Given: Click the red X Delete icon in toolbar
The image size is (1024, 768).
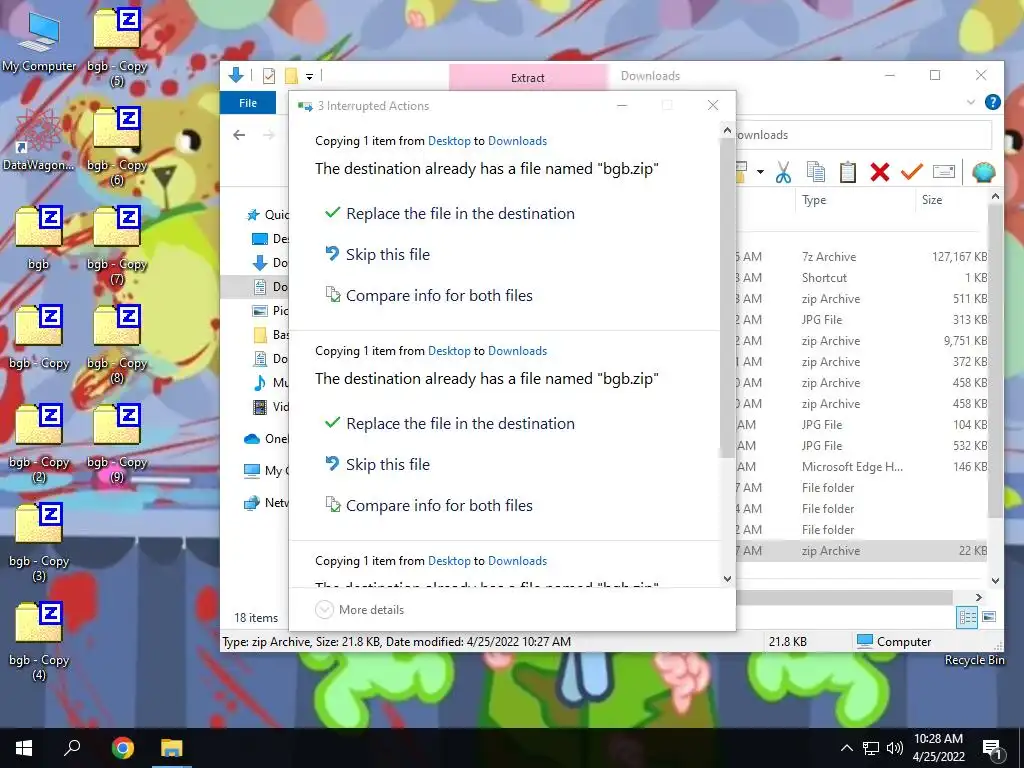Looking at the screenshot, I should (880, 172).
